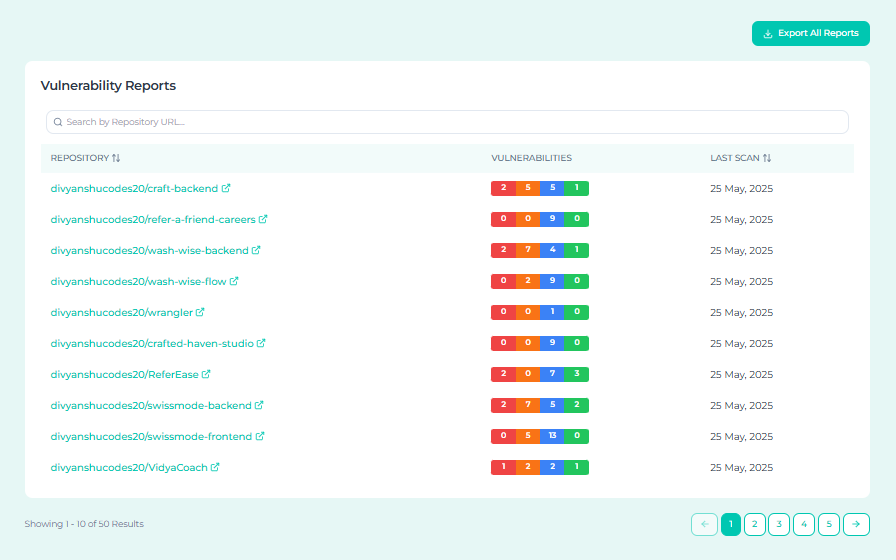Click external link icon beside VidyaCoach

215,467
